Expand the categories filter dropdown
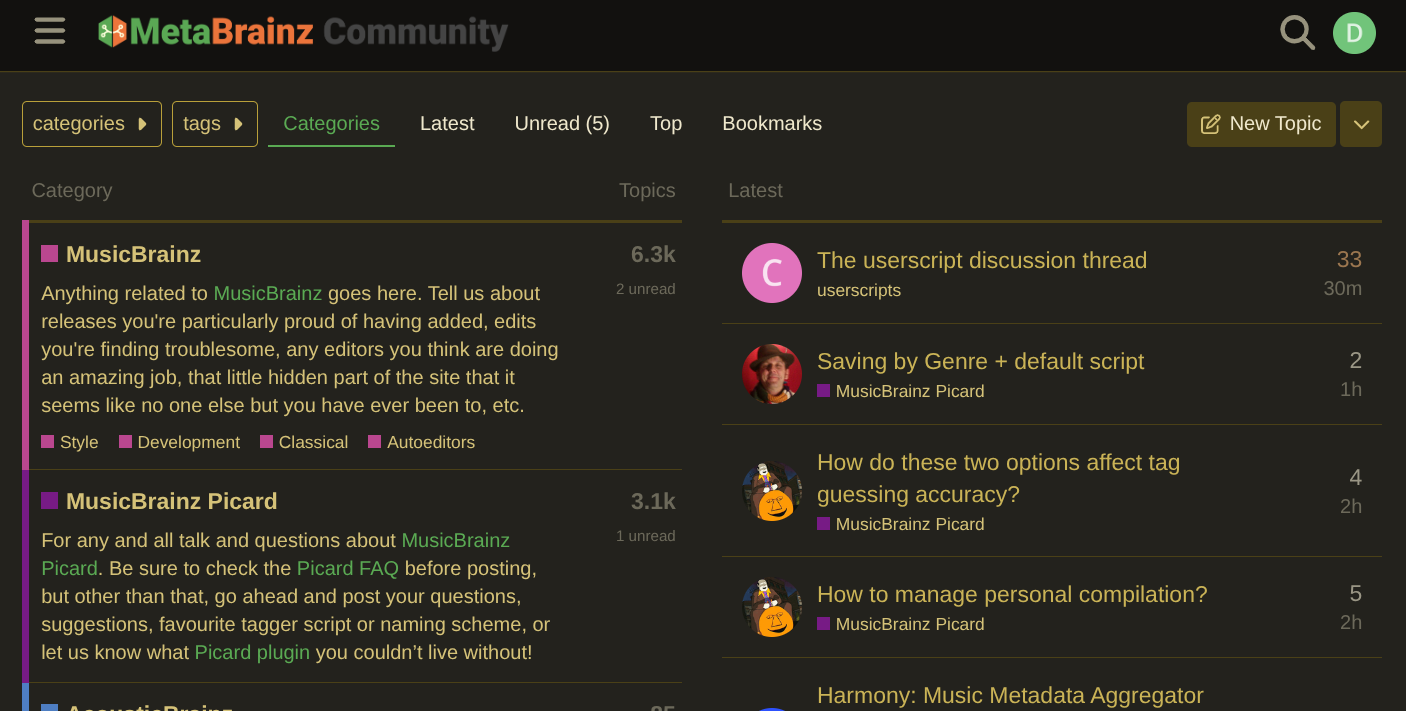Image resolution: width=1406 pixels, height=711 pixels. 92,124
